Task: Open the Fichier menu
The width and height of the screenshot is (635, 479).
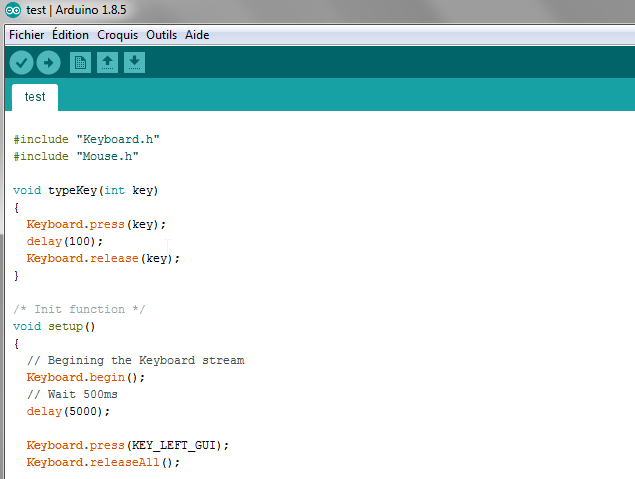Action: point(26,35)
